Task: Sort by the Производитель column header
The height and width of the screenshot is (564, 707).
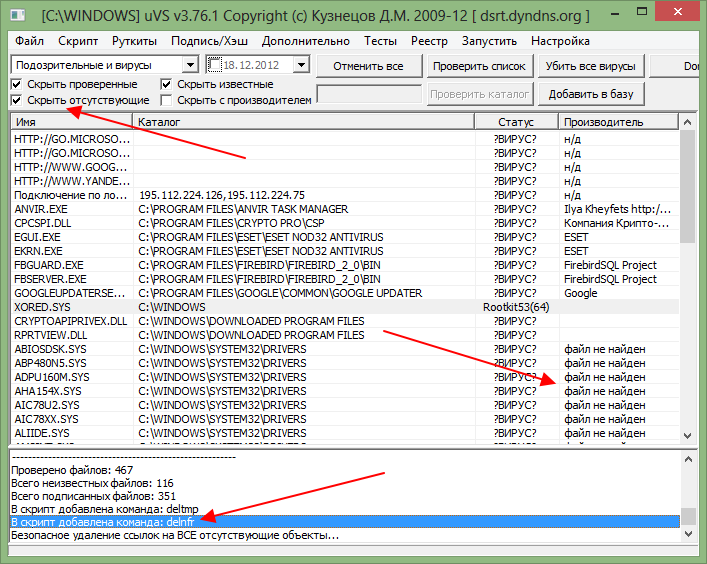Action: pos(618,122)
